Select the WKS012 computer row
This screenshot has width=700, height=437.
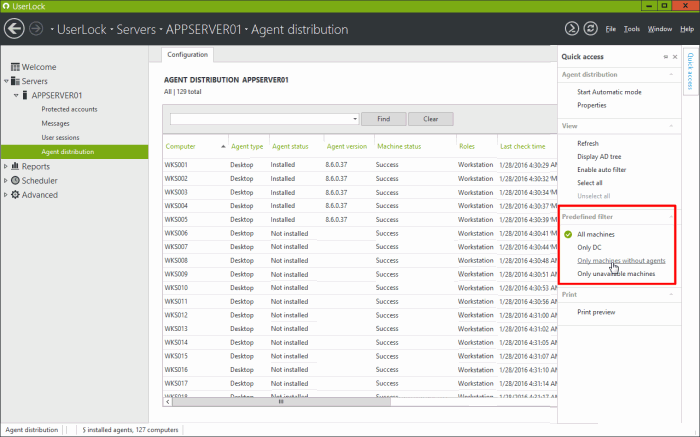coord(360,315)
